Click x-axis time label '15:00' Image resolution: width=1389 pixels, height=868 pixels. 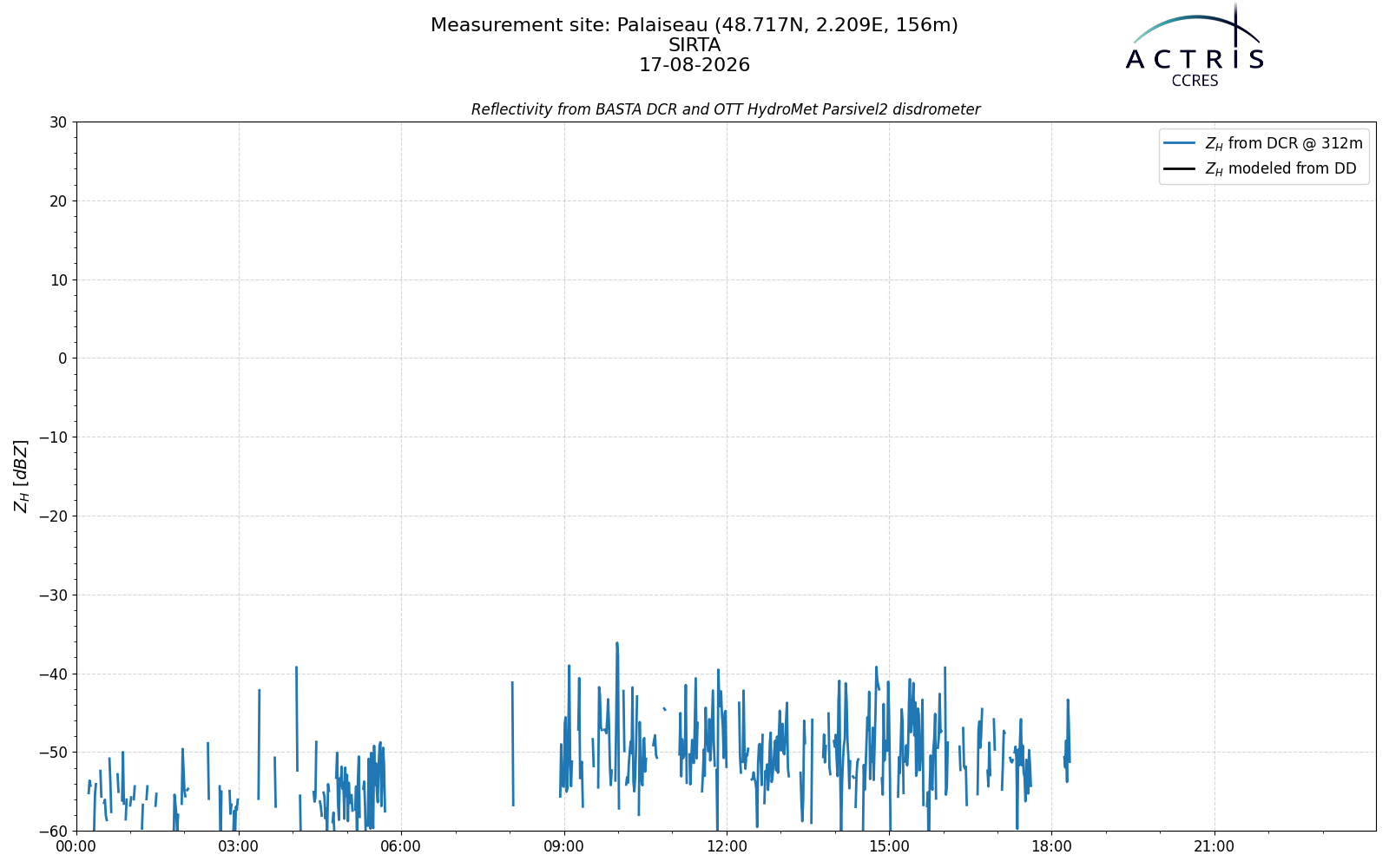pos(889,847)
